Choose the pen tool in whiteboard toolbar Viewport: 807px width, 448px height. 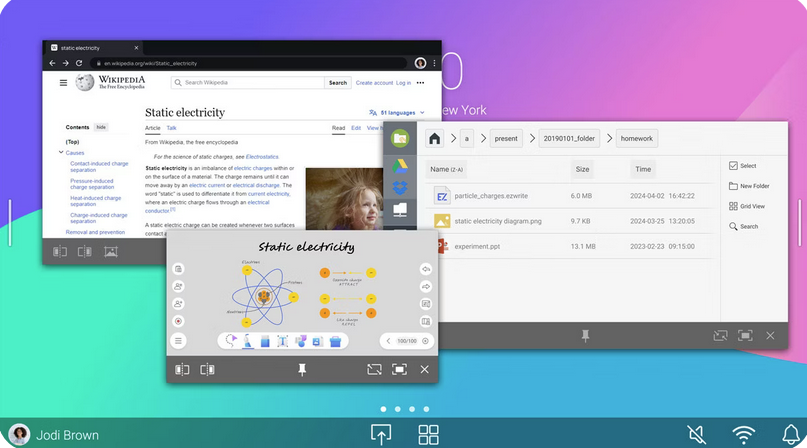(x=248, y=341)
